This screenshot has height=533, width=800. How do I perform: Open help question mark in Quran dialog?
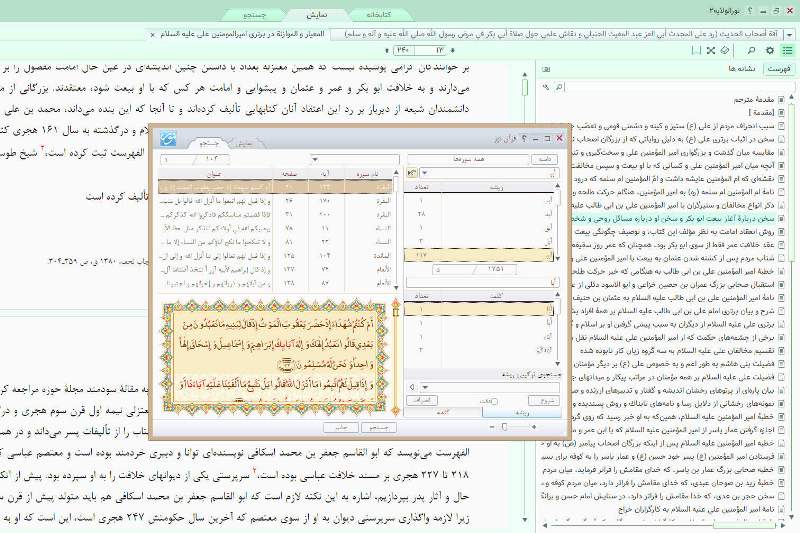click(524, 138)
